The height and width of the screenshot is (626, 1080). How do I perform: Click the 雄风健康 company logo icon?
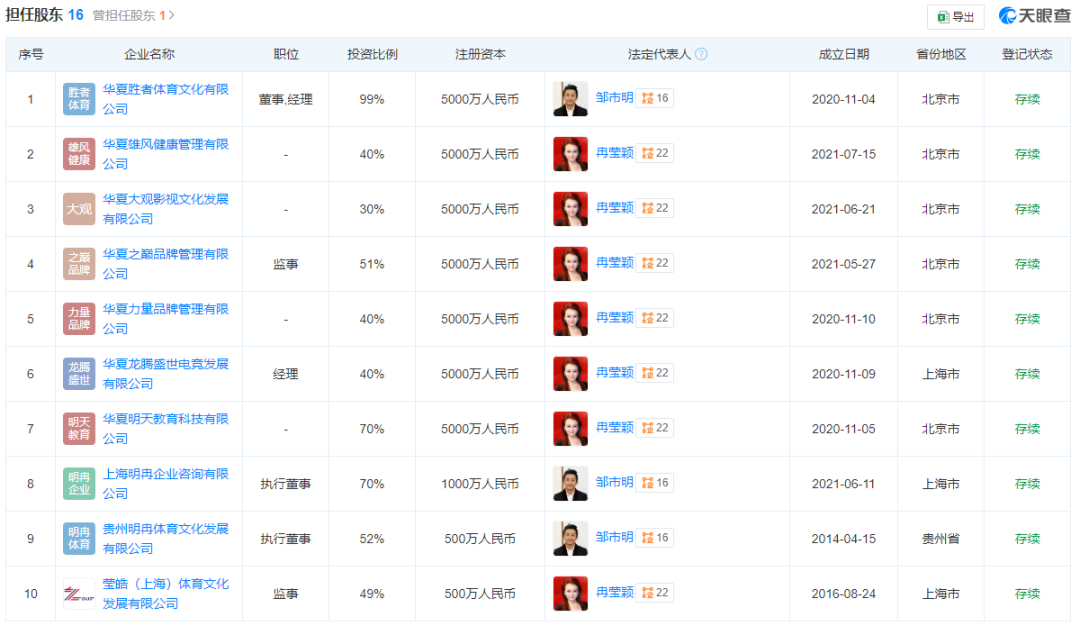79,154
